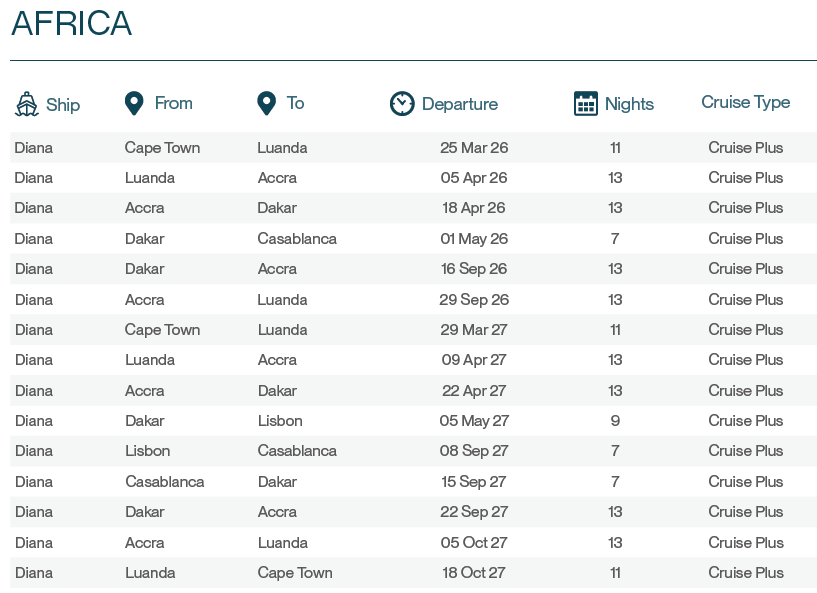Image resolution: width=817 pixels, height=593 pixels.
Task: Click the 29 Mar 27 departure date
Action: [x=474, y=330]
